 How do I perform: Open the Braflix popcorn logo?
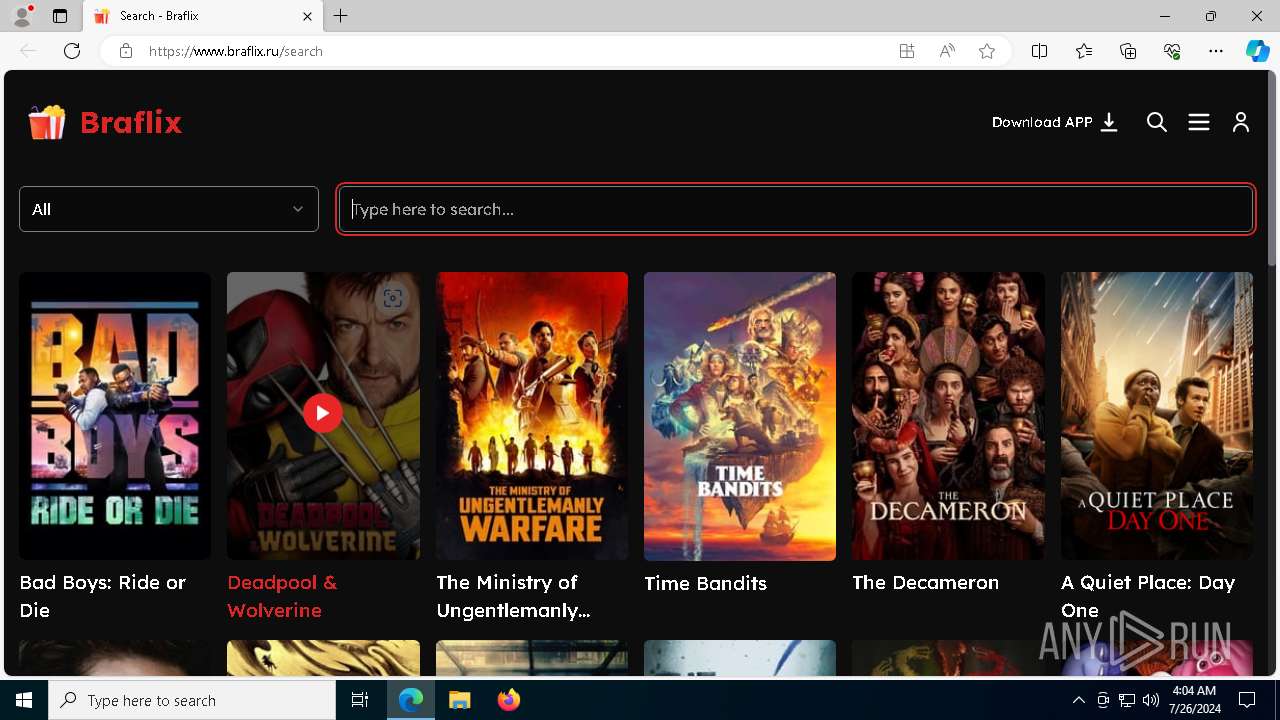pos(47,122)
